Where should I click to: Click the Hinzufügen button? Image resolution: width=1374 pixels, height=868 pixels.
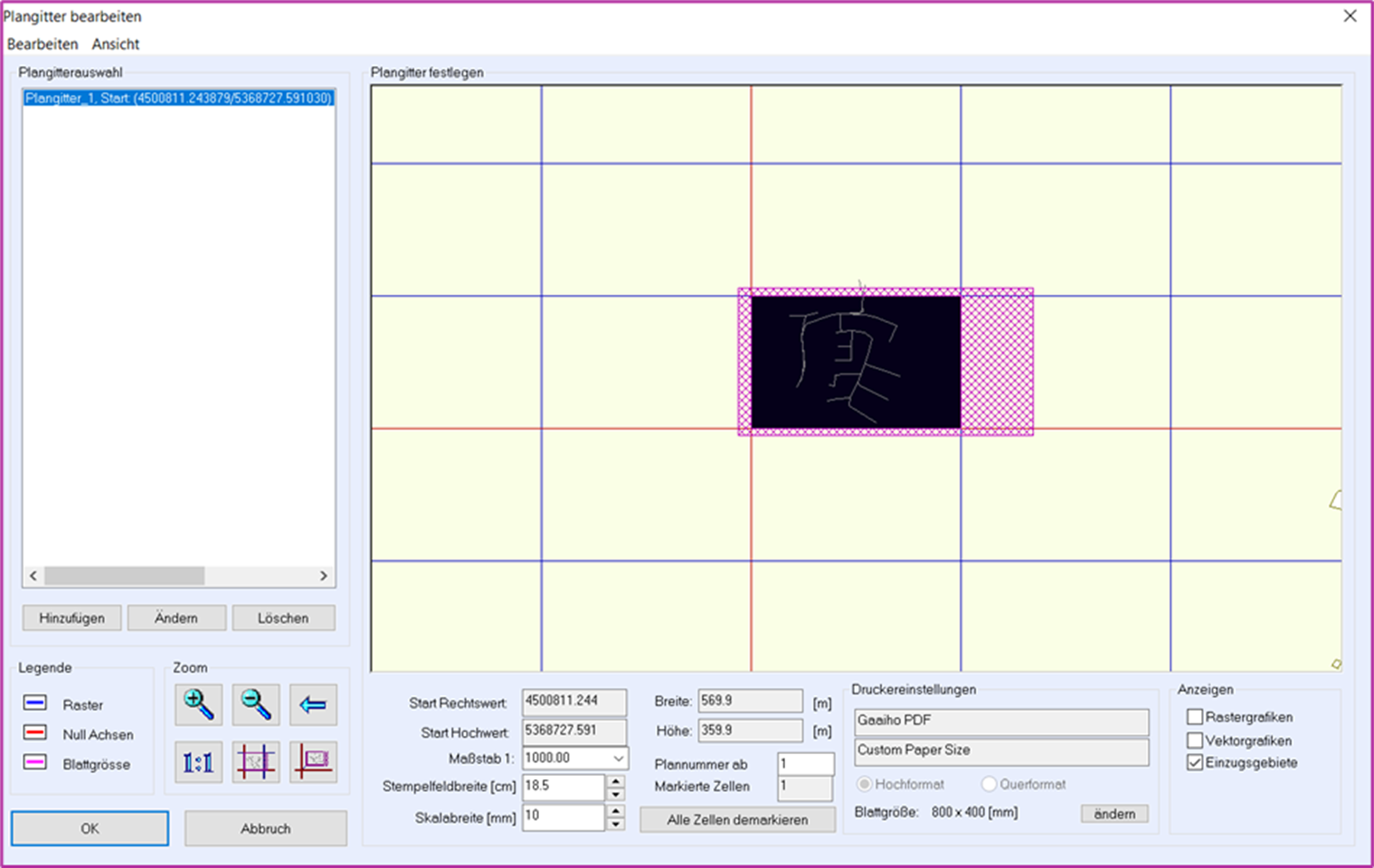[71, 618]
